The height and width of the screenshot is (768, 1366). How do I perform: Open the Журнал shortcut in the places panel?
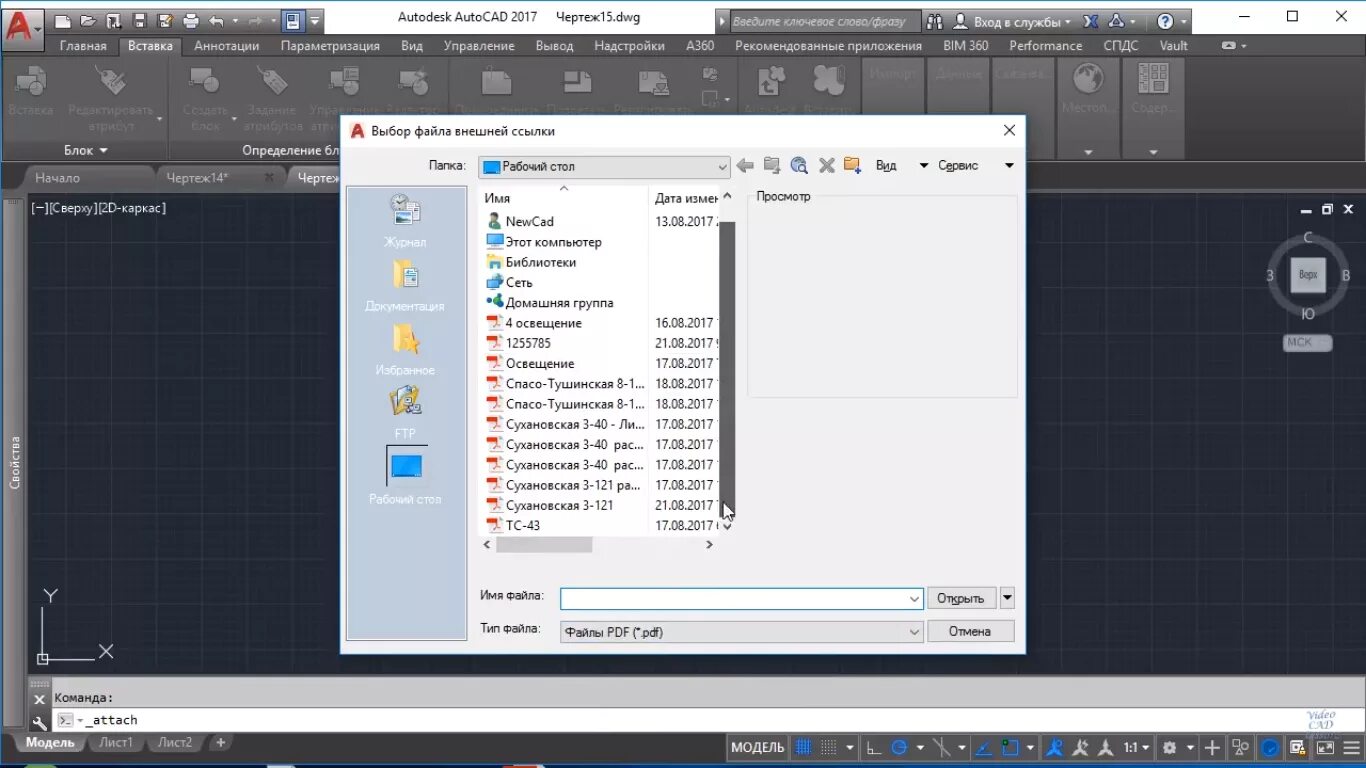(405, 221)
